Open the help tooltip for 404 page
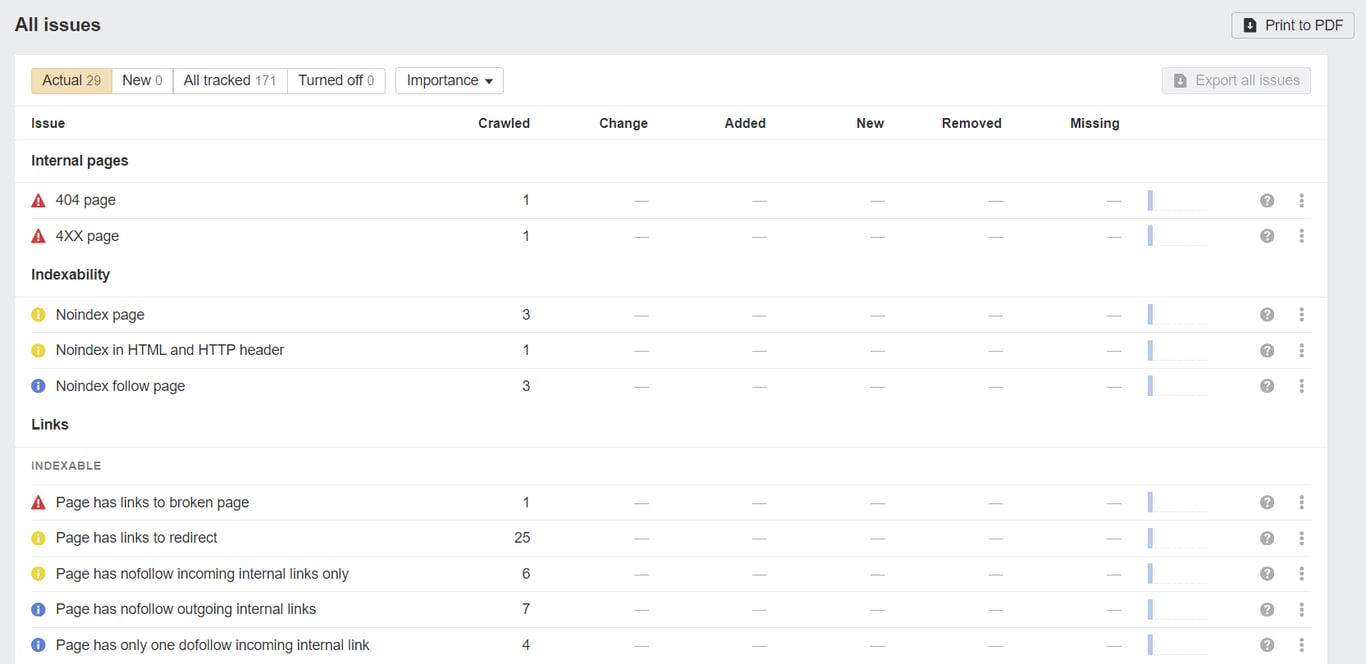 1267,200
